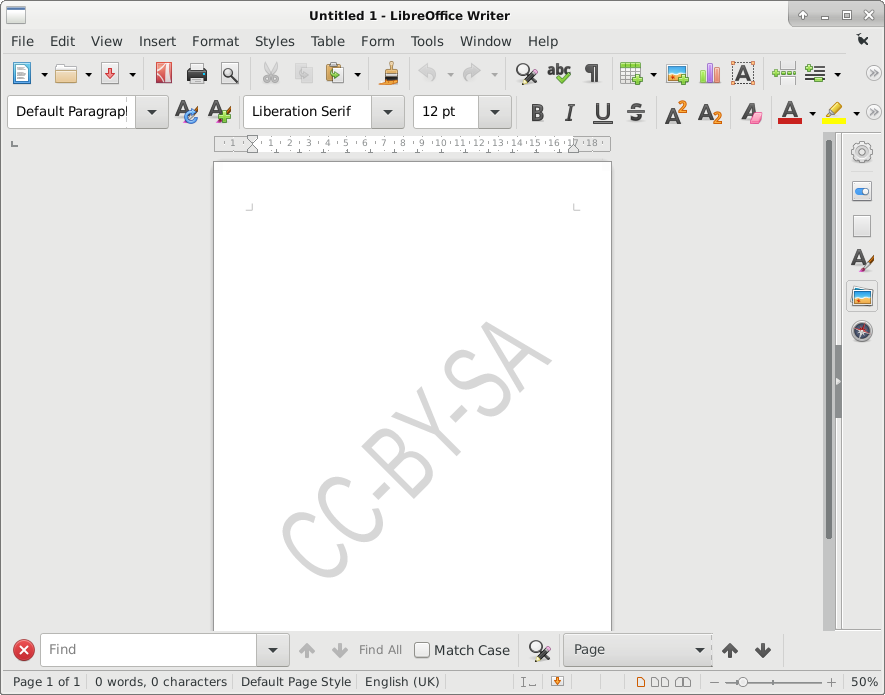885x695 pixels.
Task: Open the Styles menu
Action: pos(274,41)
